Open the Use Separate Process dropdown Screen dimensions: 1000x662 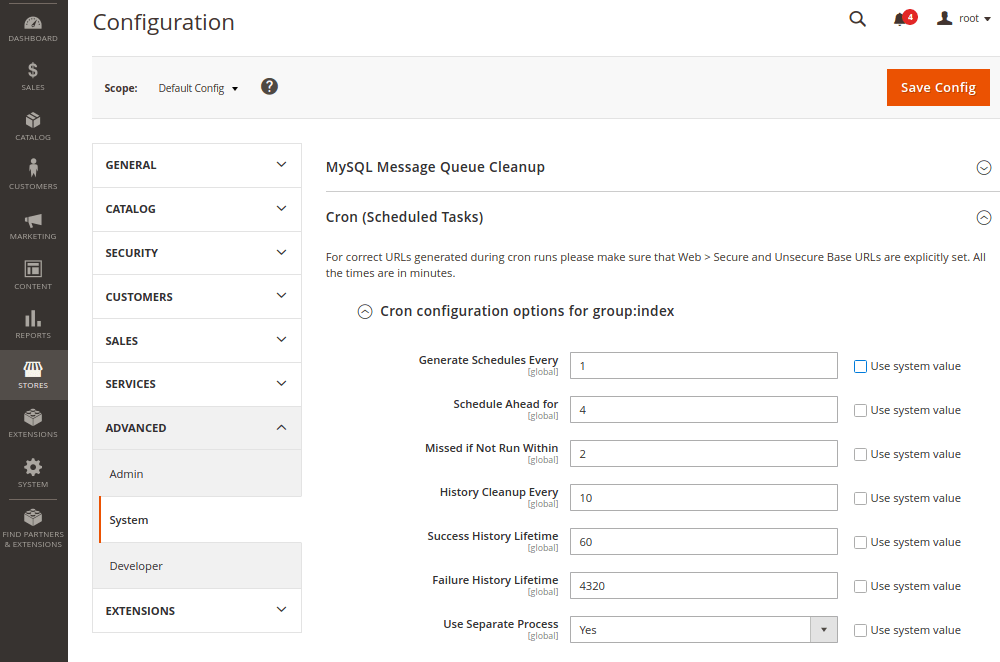(703, 630)
